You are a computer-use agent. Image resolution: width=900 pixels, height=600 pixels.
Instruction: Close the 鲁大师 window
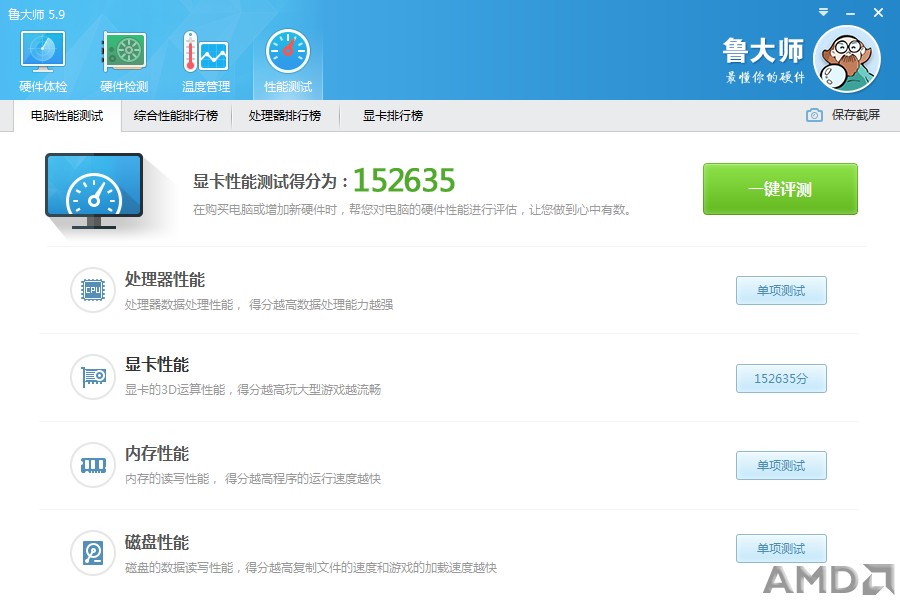pyautogui.click(x=878, y=13)
